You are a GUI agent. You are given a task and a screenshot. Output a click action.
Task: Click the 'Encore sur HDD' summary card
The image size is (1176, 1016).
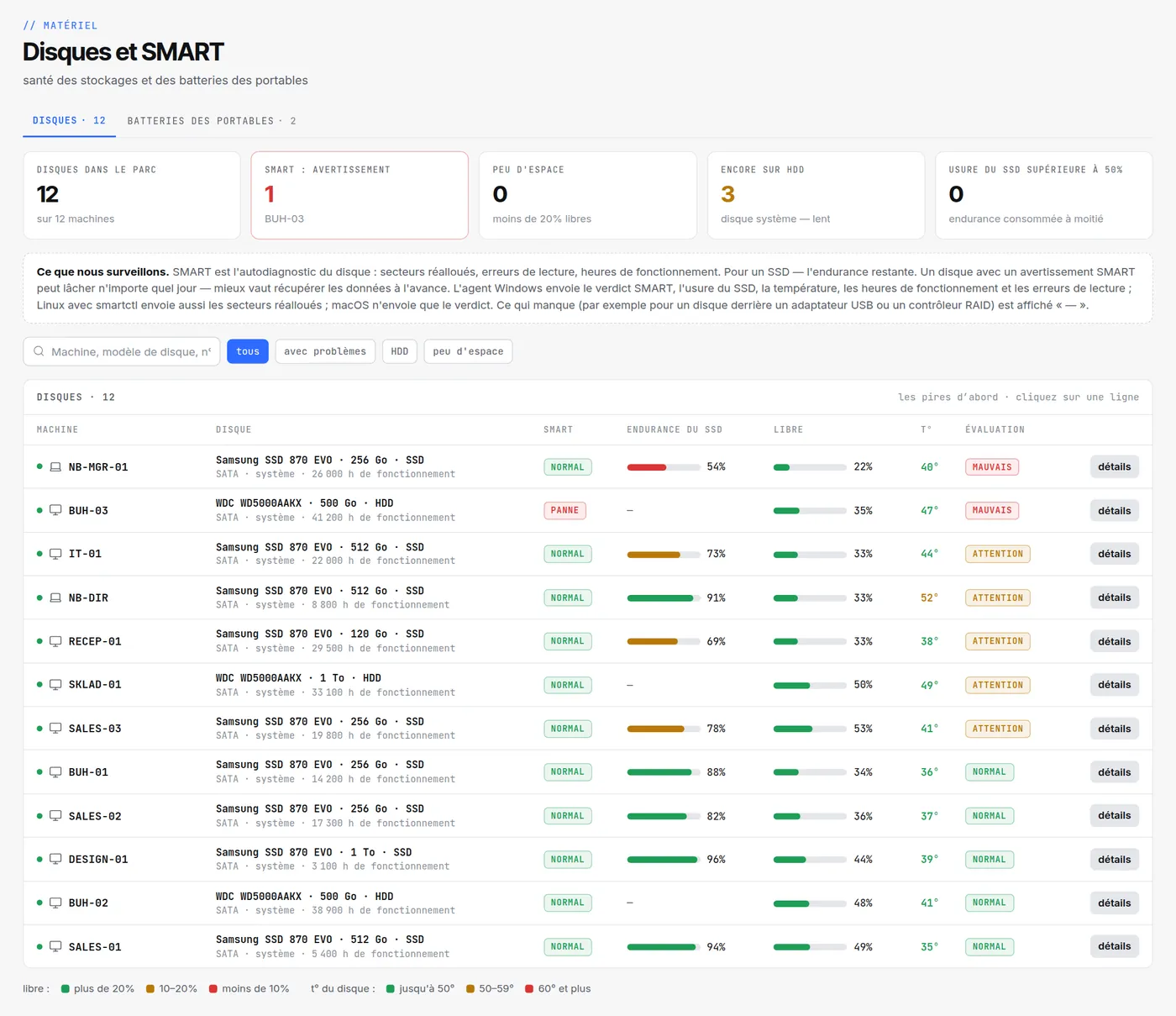(x=816, y=195)
